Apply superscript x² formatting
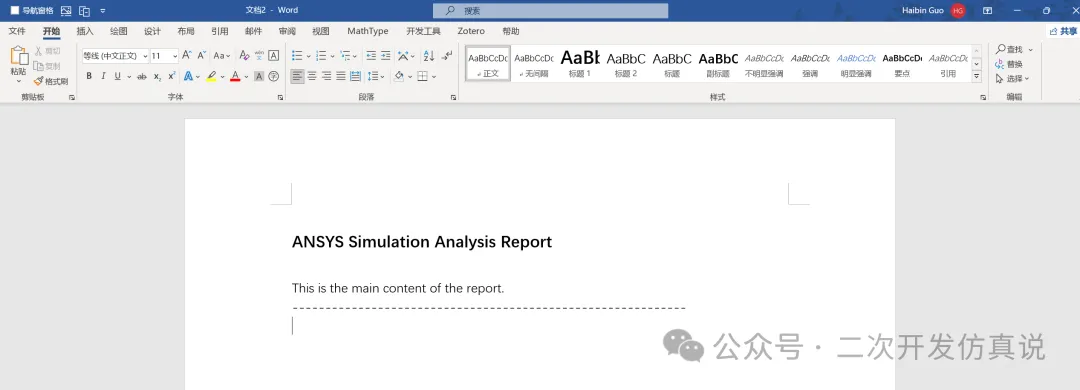The image size is (1080, 390). click(x=172, y=76)
